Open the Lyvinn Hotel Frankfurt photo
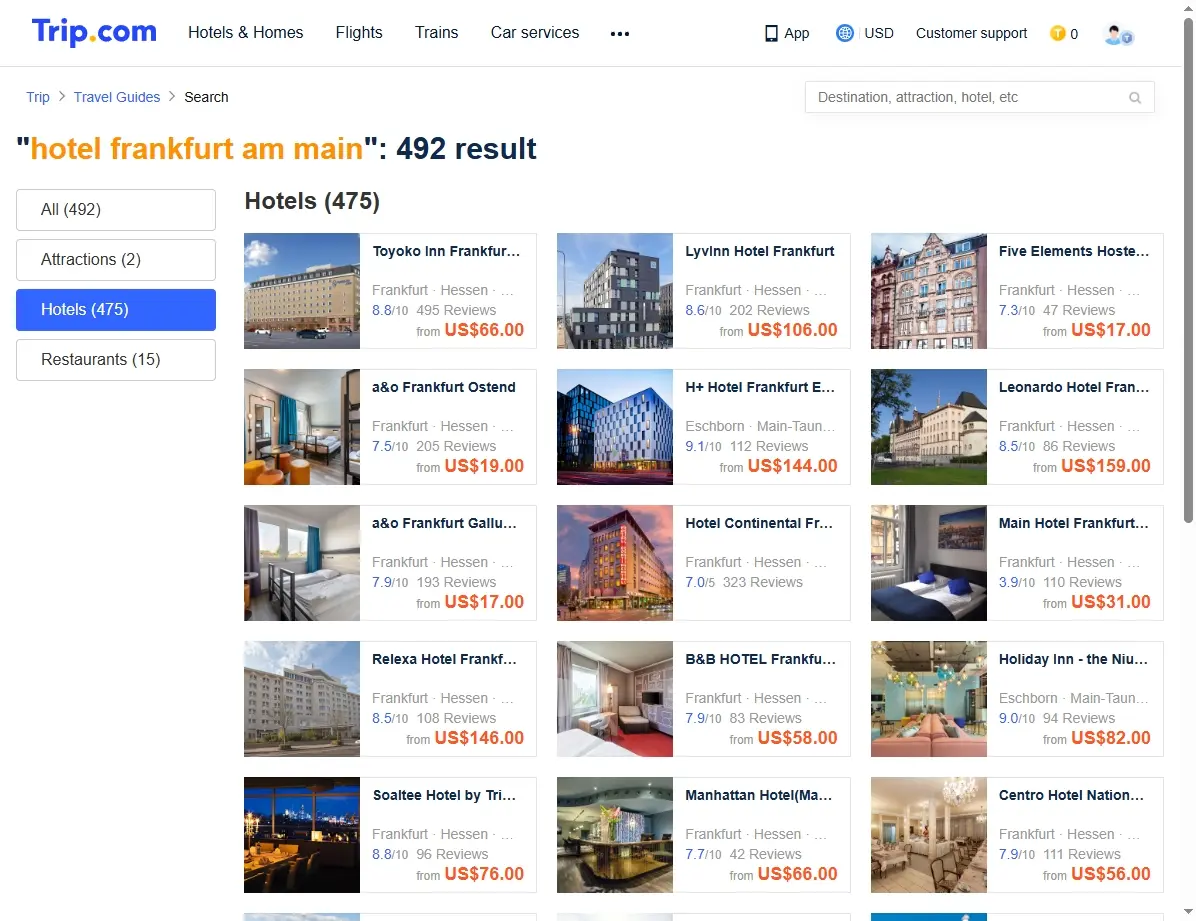This screenshot has width=1196, height=921. [615, 291]
